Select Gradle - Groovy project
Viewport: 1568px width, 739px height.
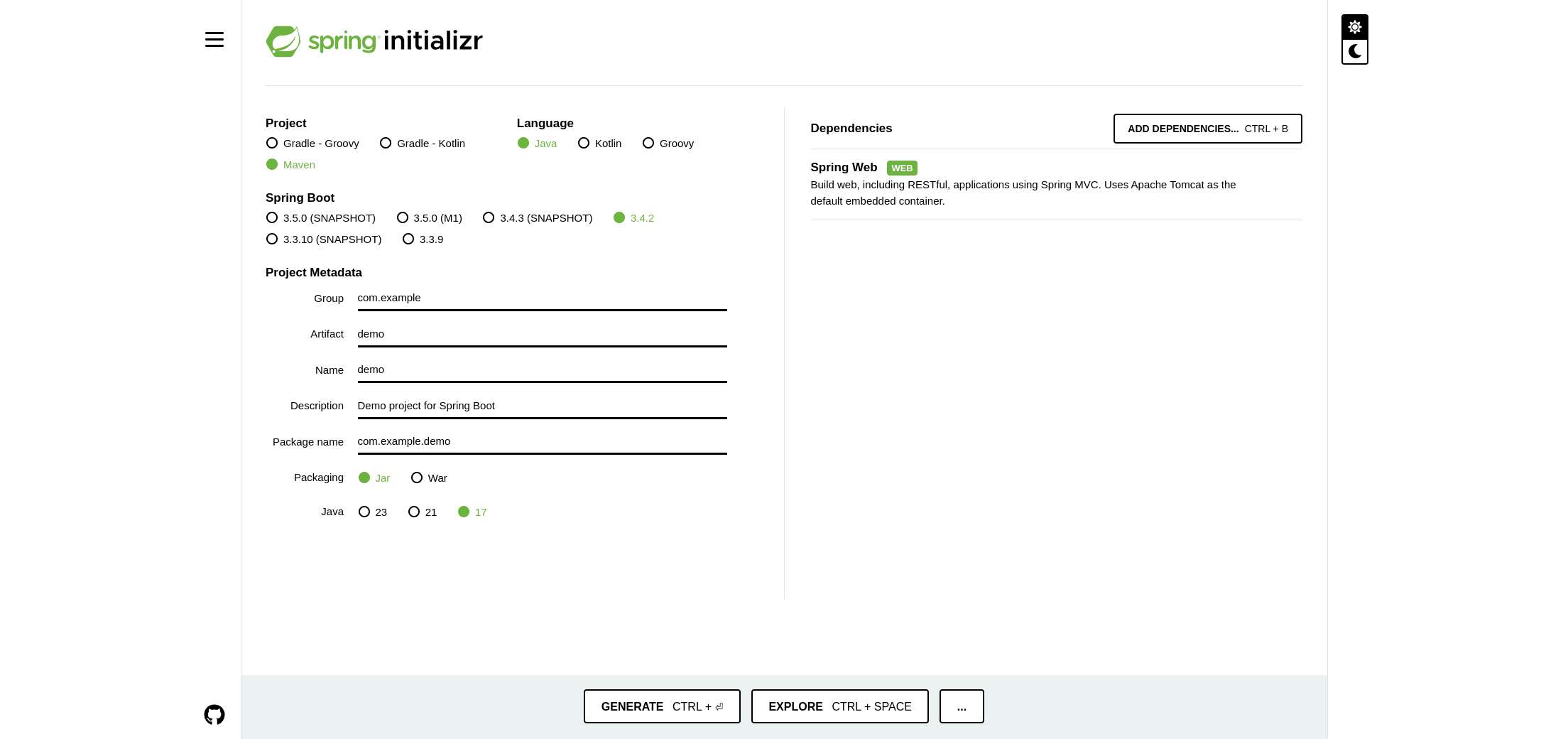click(x=312, y=144)
